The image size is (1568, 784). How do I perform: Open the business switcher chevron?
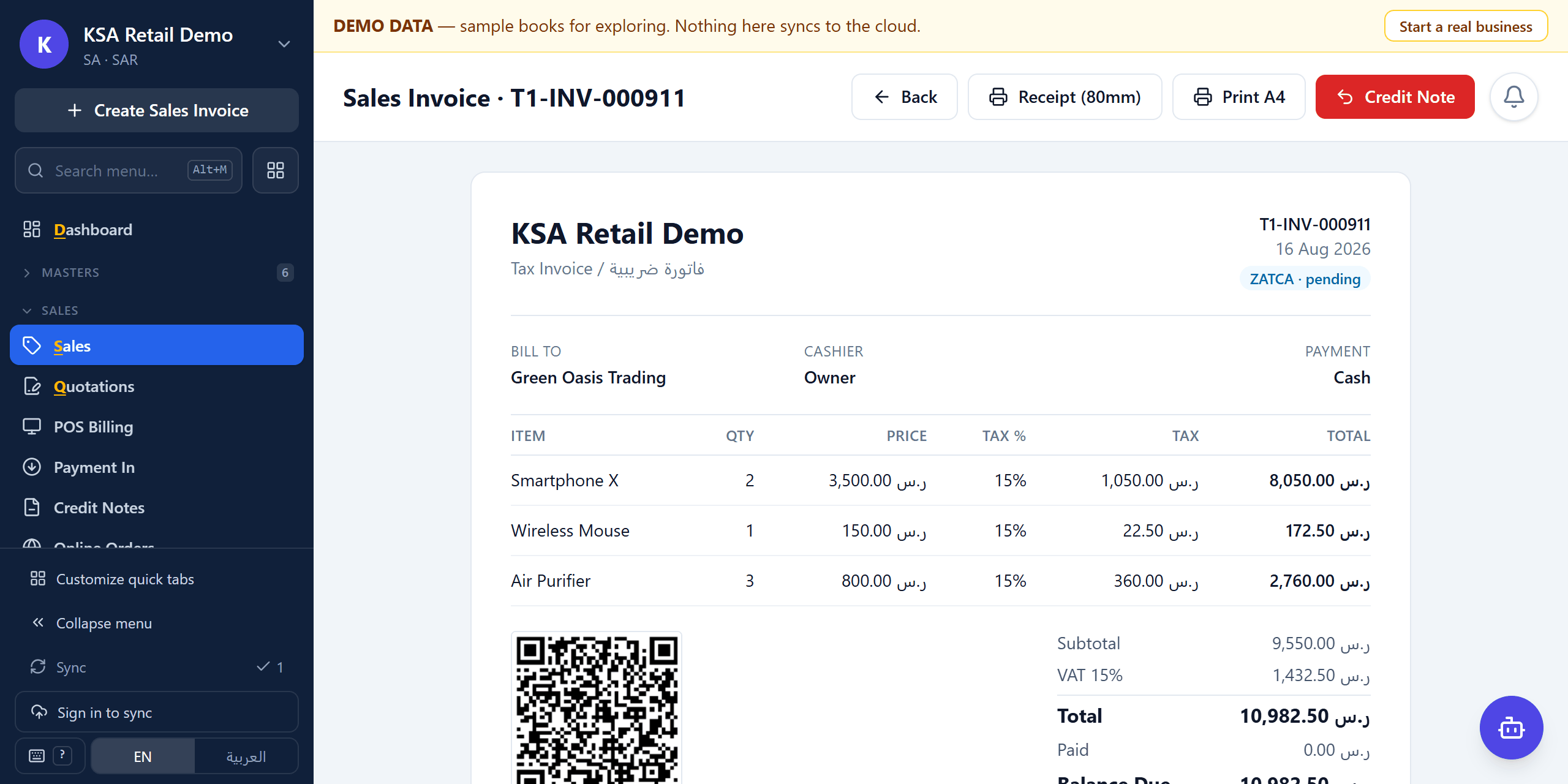[284, 44]
